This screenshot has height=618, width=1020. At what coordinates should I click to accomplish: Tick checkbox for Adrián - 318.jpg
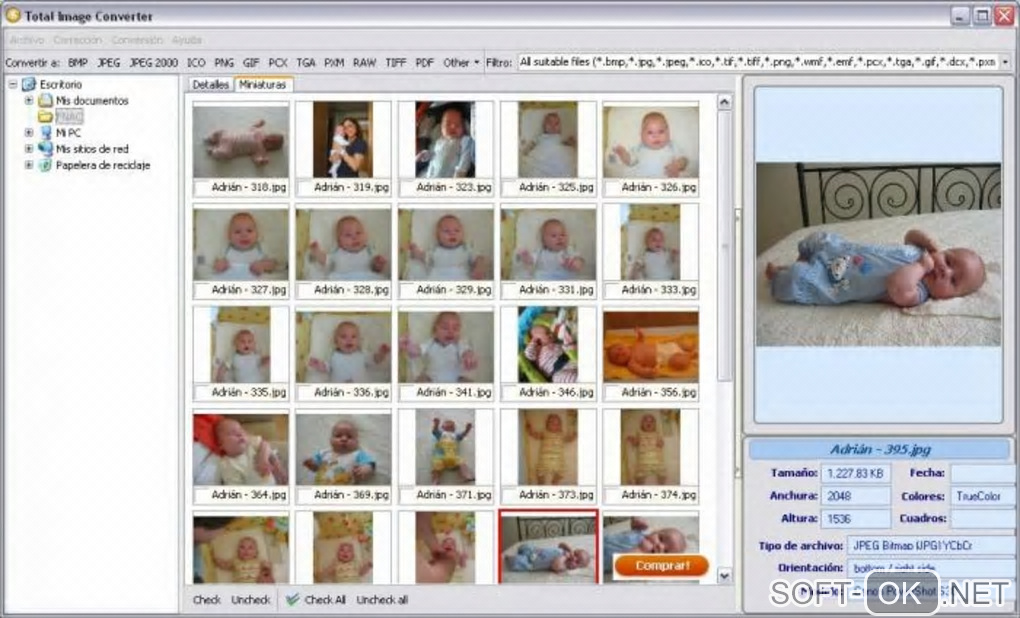202,188
